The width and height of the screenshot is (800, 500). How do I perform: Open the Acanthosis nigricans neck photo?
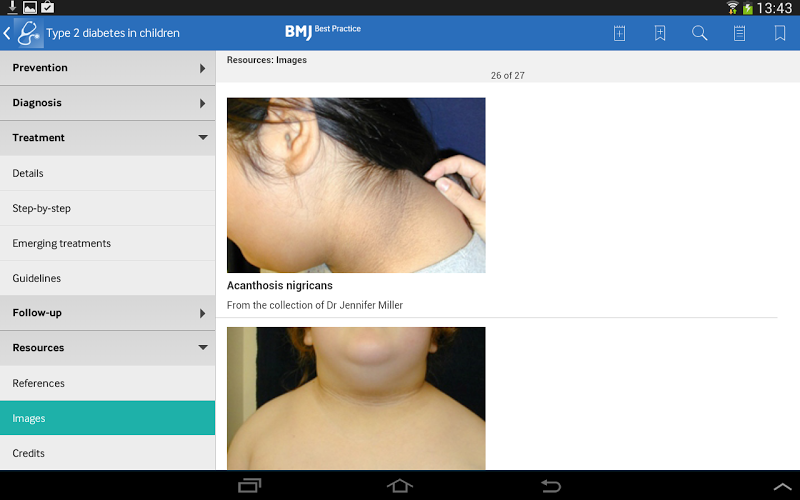tap(356, 185)
